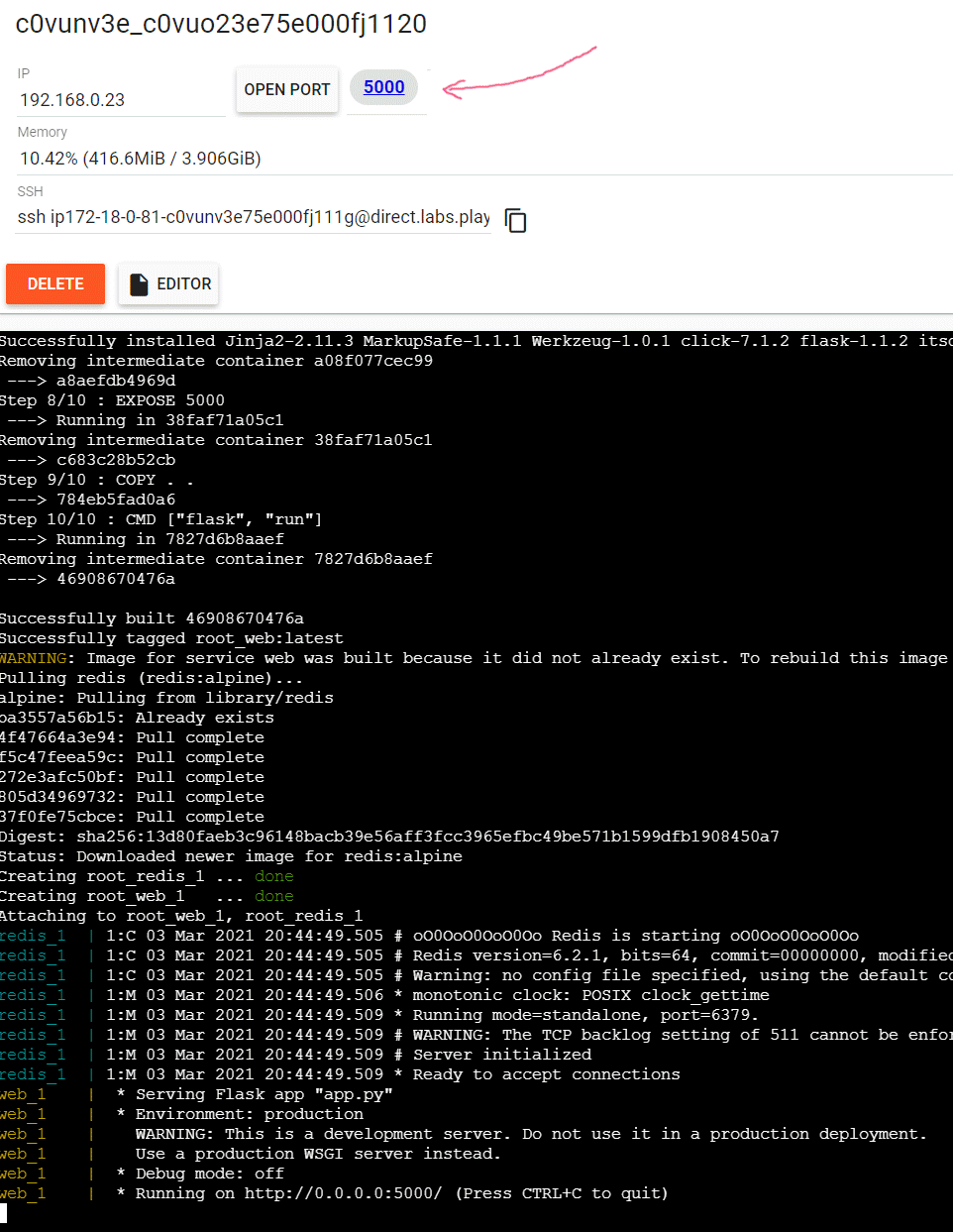Click the Digest sha256 line in the terminal
This screenshot has width=953, height=1232.
[388, 837]
